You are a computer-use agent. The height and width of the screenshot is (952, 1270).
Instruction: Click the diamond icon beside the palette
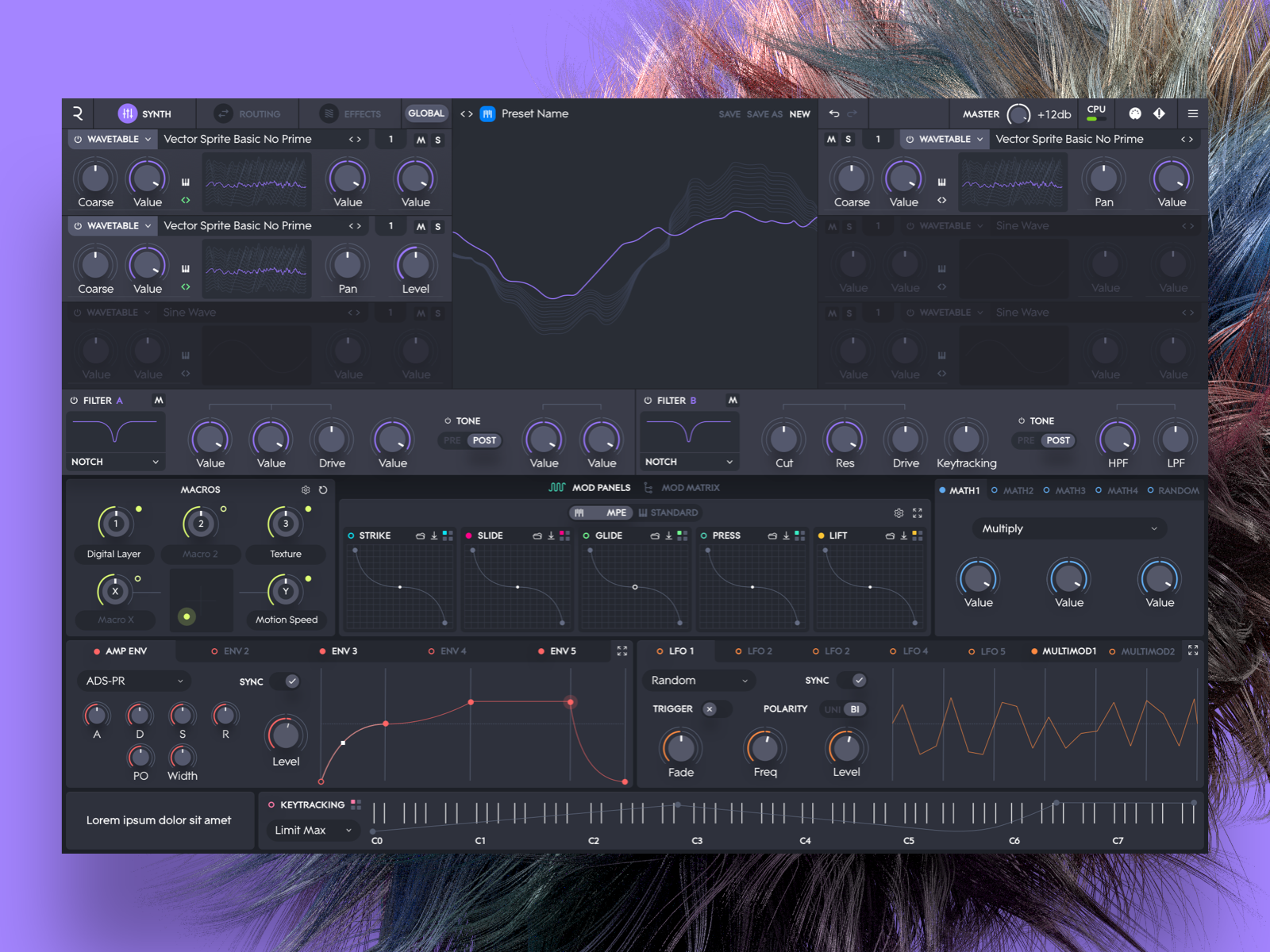1160,113
